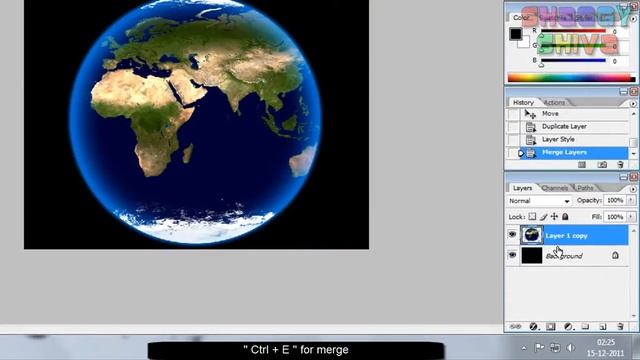
Task: Click the Background layer thumbnail
Action: click(532, 256)
